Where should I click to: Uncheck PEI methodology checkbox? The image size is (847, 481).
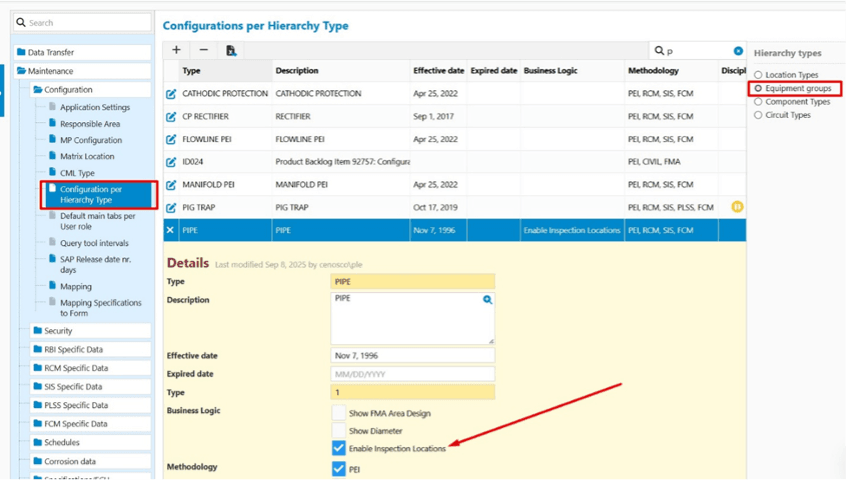coord(339,469)
